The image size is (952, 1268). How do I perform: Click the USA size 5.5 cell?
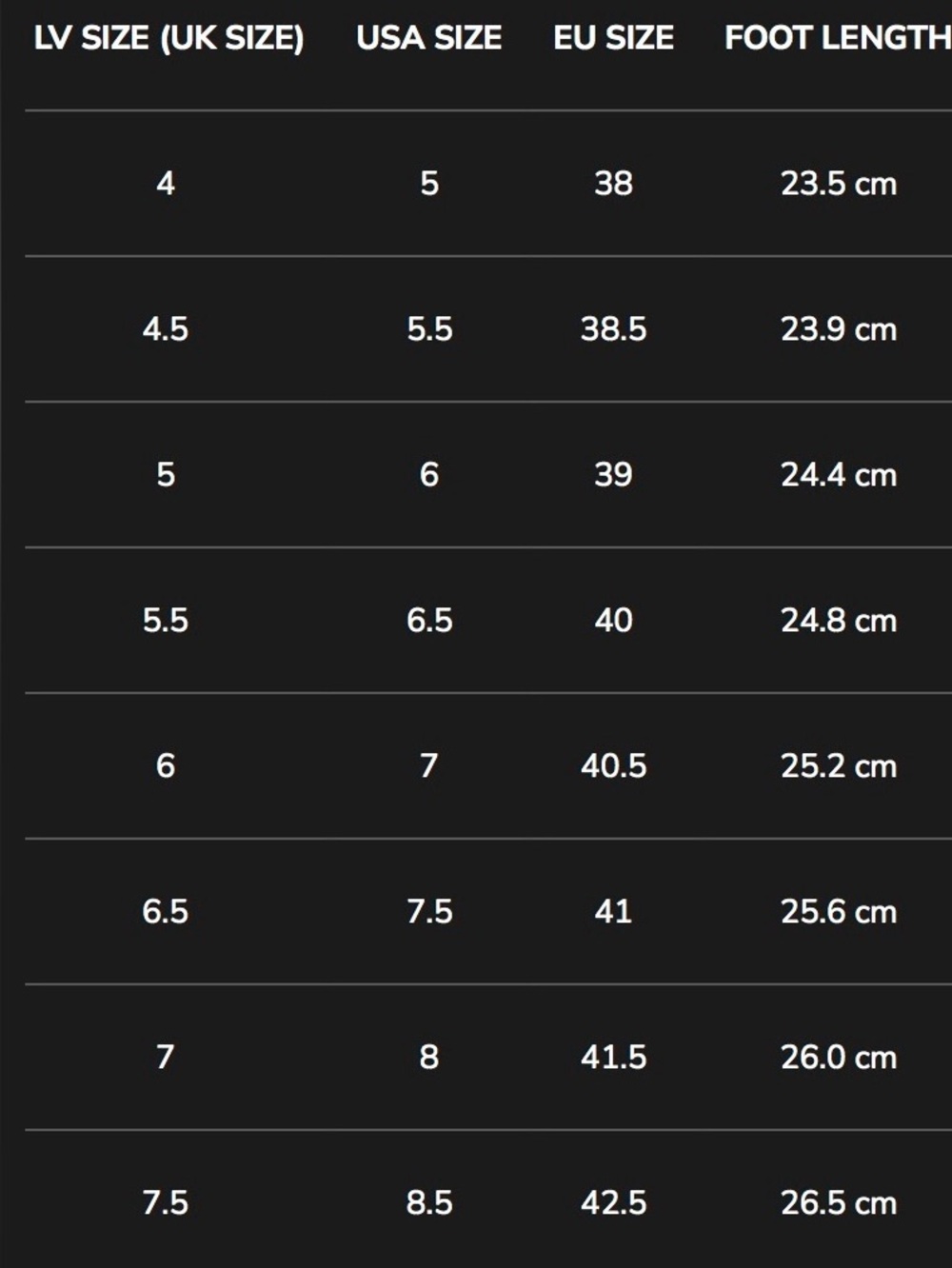tap(429, 329)
